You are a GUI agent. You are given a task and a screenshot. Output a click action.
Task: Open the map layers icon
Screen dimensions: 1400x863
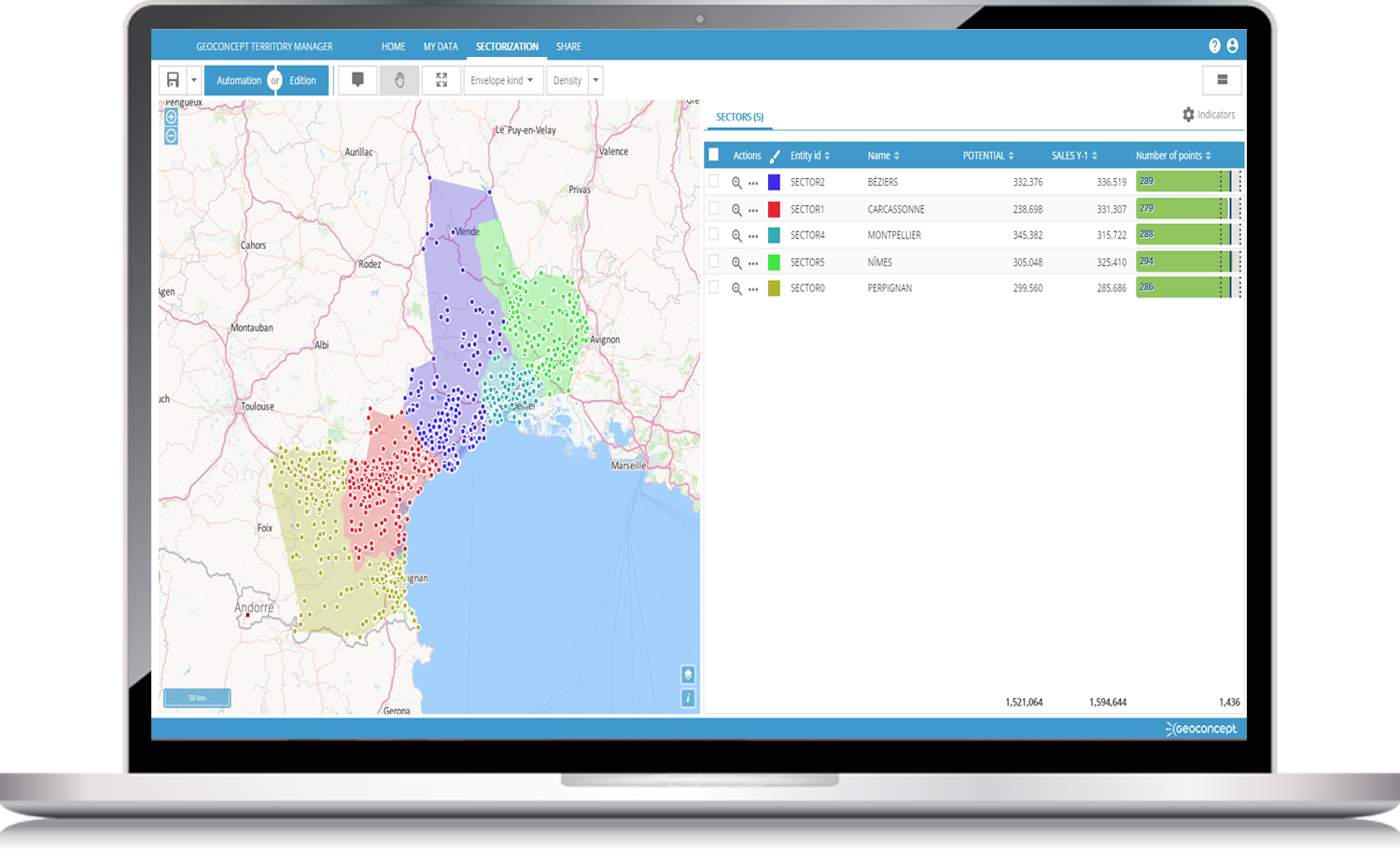click(x=688, y=675)
